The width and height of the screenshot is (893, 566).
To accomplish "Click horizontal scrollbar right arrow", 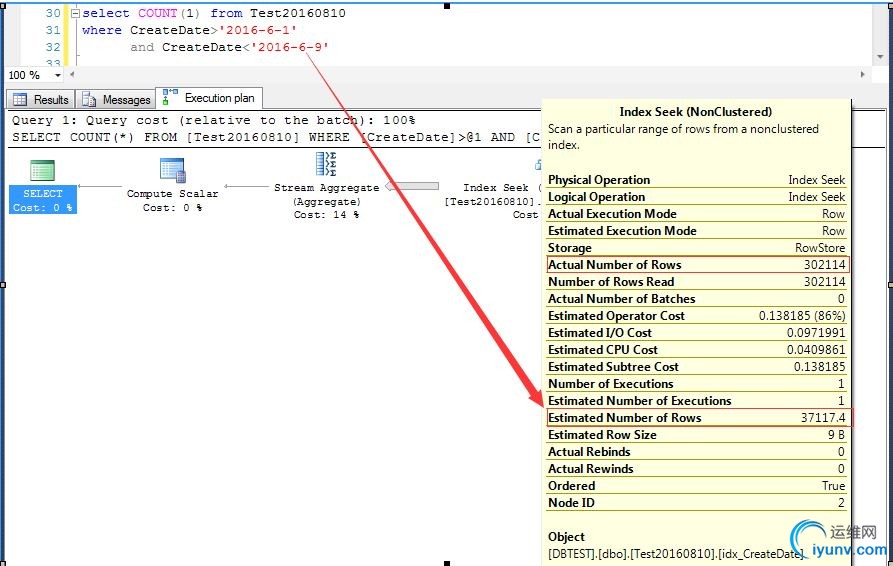I will (x=863, y=75).
